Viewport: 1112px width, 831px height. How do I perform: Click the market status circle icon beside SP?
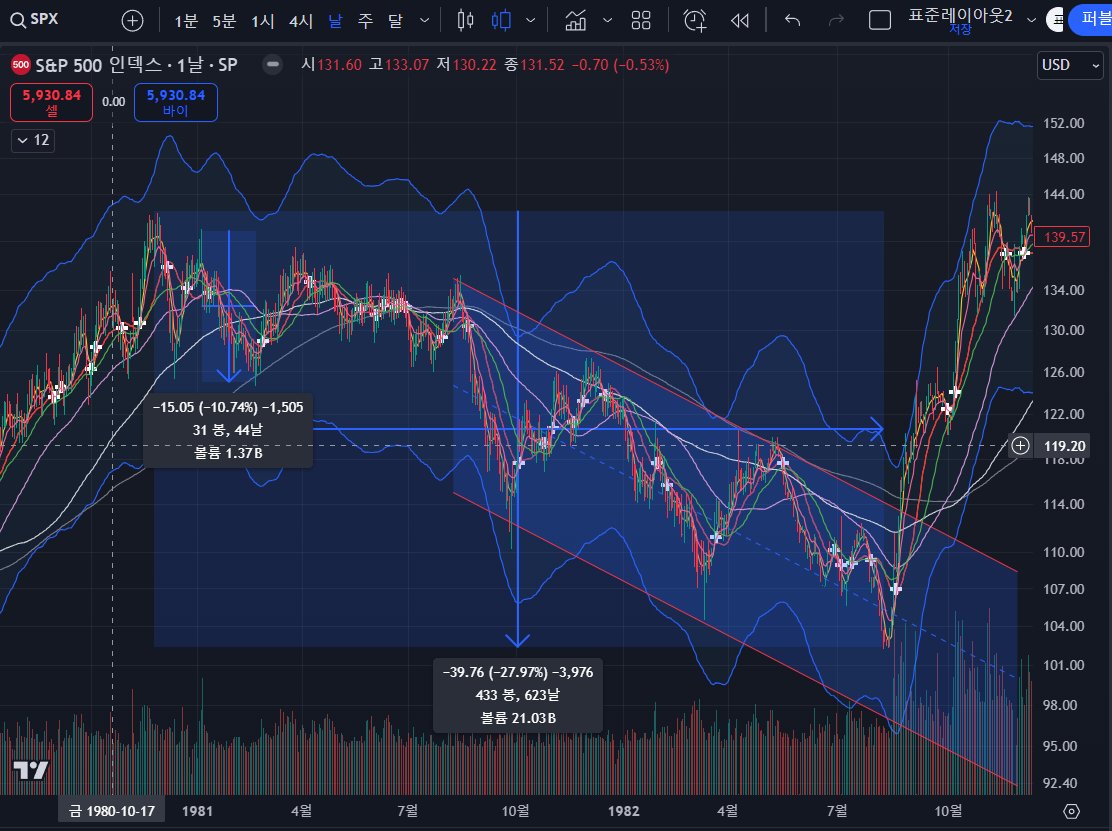pos(272,65)
